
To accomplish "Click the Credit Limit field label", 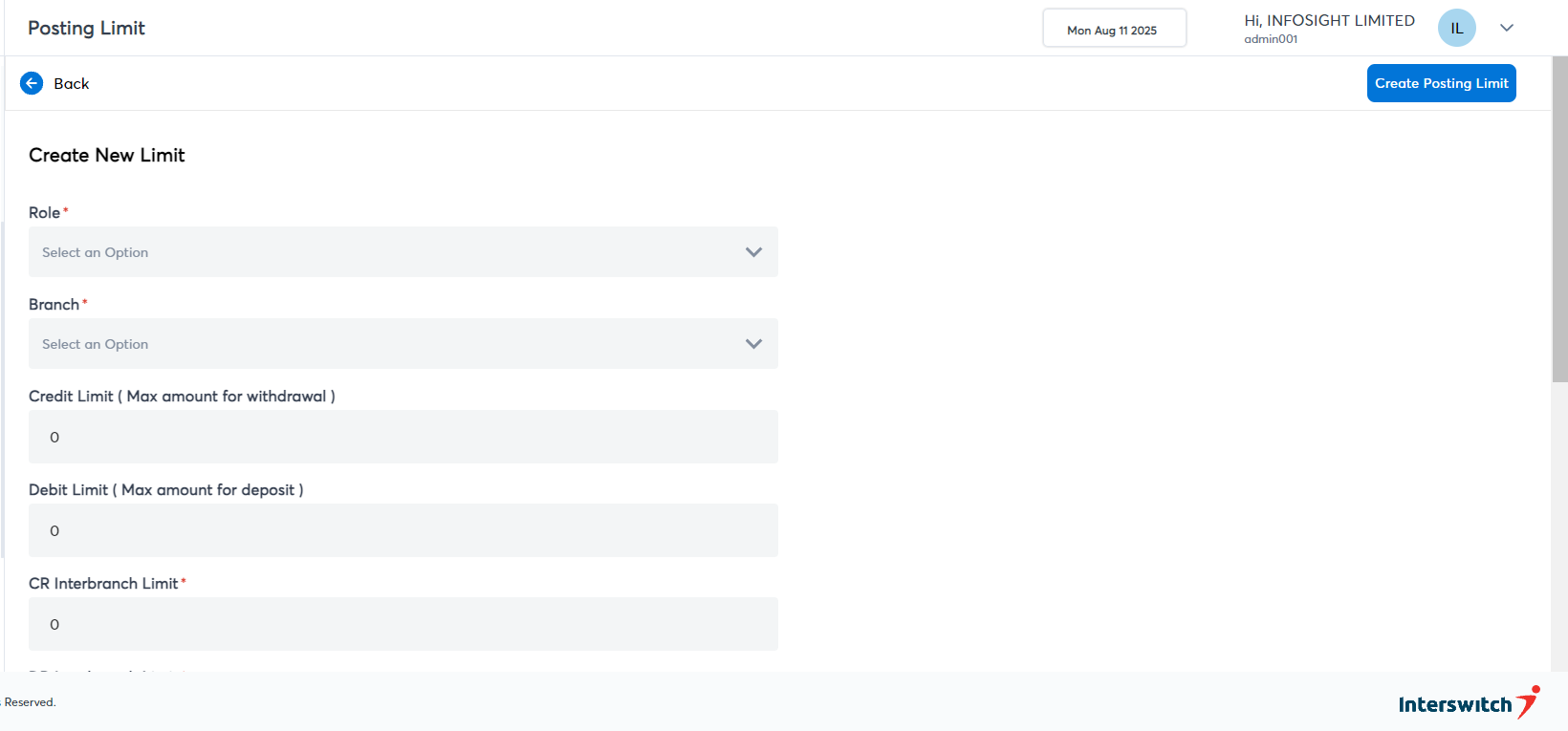I will point(182,397).
